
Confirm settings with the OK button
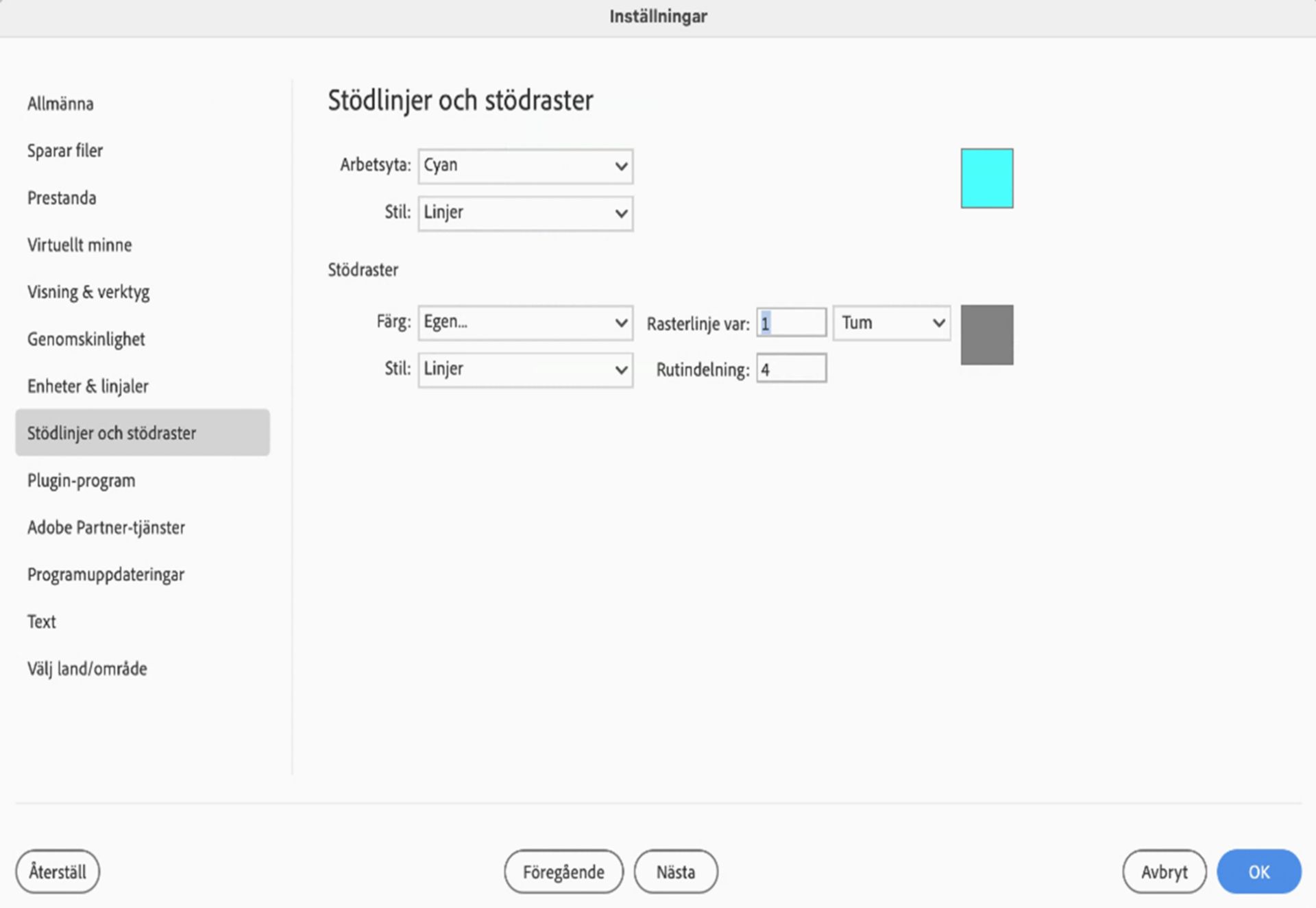pyautogui.click(x=1258, y=872)
